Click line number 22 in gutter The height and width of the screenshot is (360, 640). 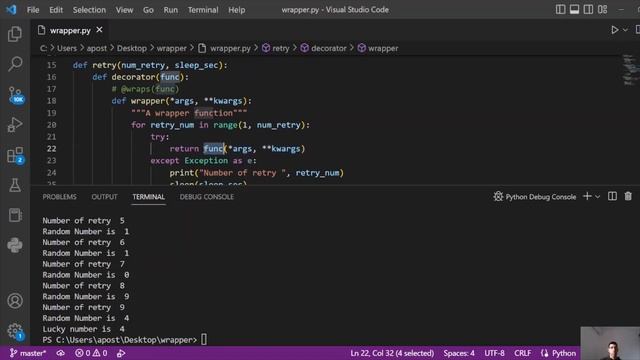coord(51,149)
